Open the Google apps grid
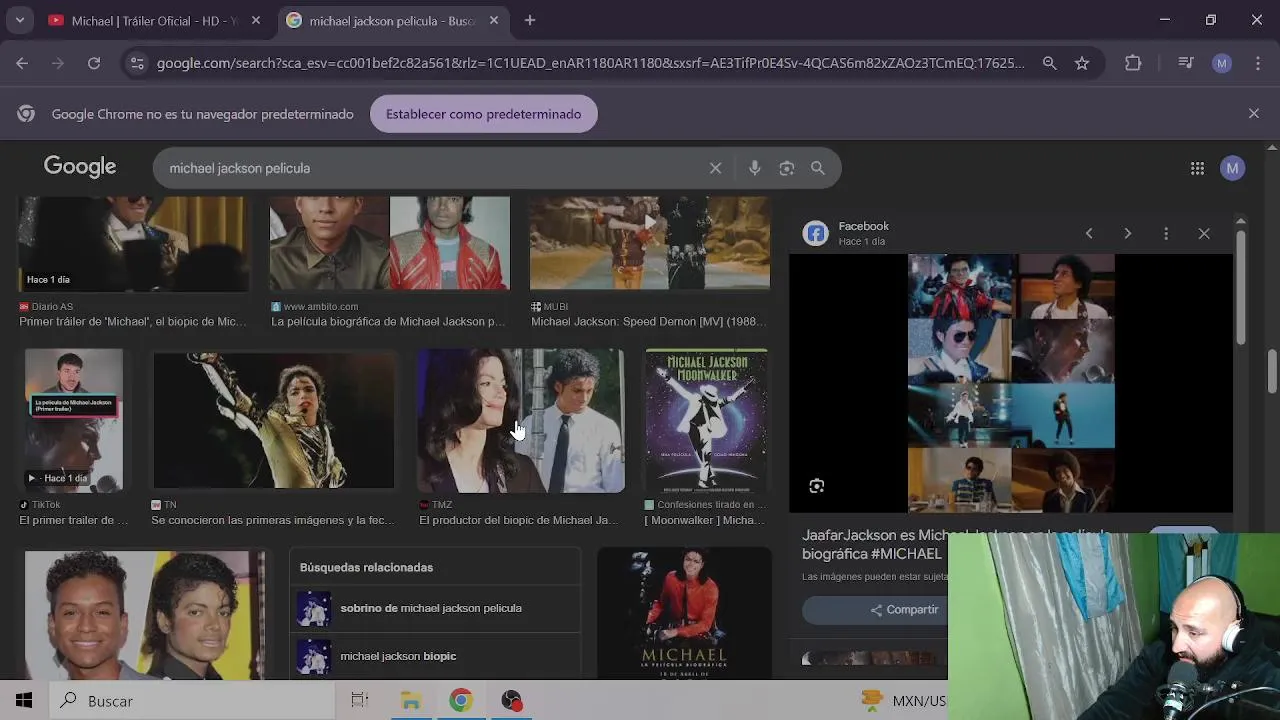The height and width of the screenshot is (720, 1280). pos(1197,168)
